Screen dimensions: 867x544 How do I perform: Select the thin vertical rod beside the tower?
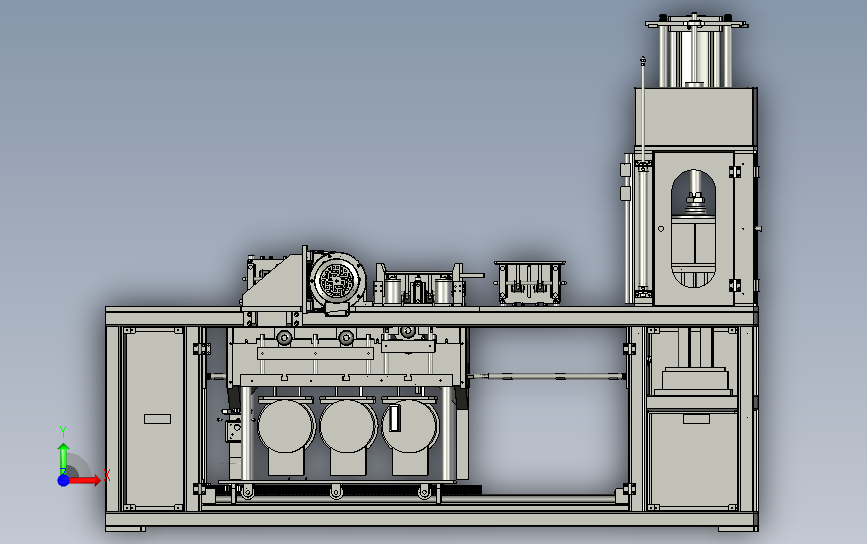[x=643, y=108]
